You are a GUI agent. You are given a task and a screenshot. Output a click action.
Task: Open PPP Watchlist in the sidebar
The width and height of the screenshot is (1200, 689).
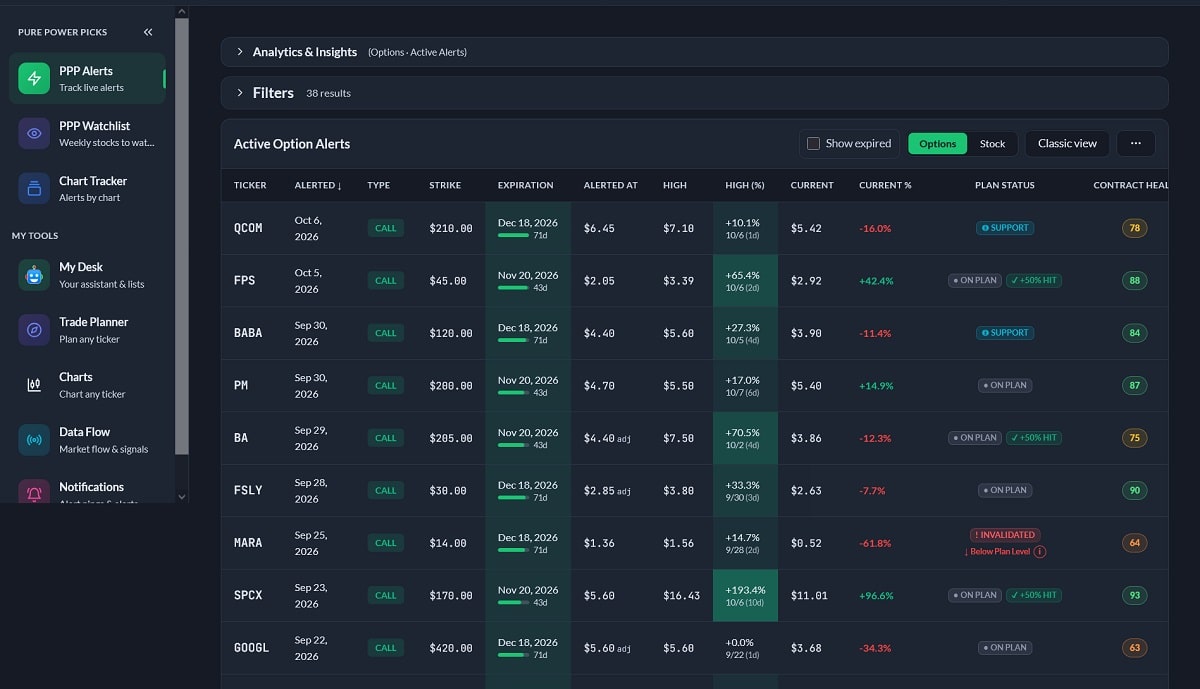tap(88, 133)
